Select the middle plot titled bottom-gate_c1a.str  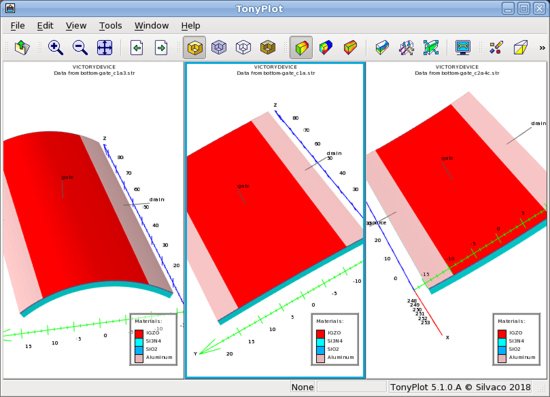[x=275, y=220]
